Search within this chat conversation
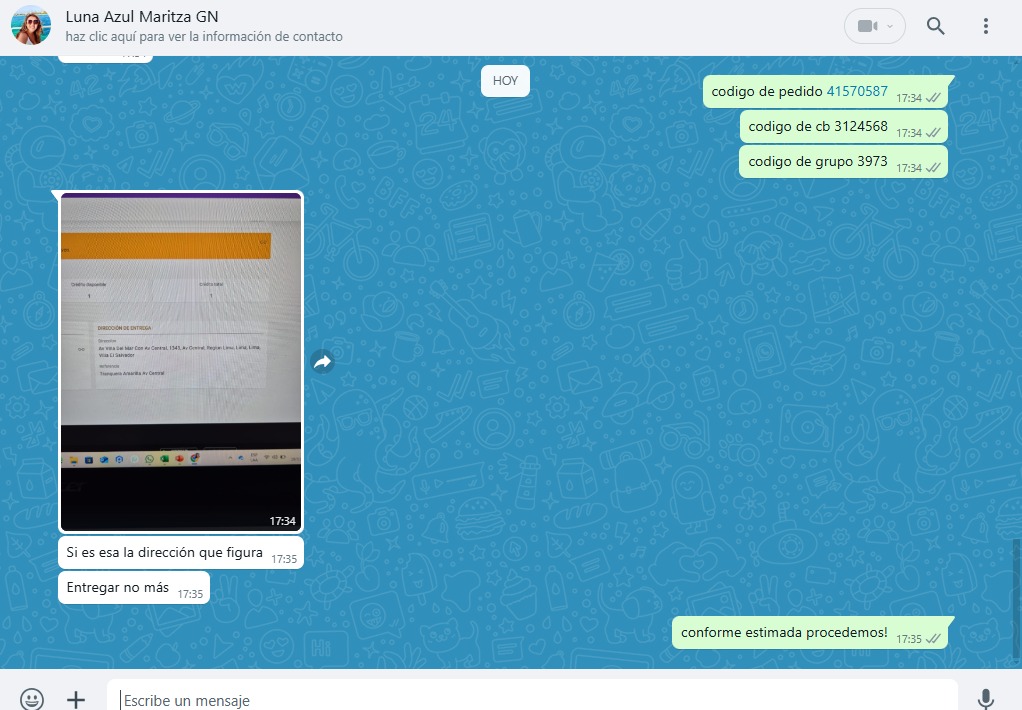 click(x=935, y=27)
